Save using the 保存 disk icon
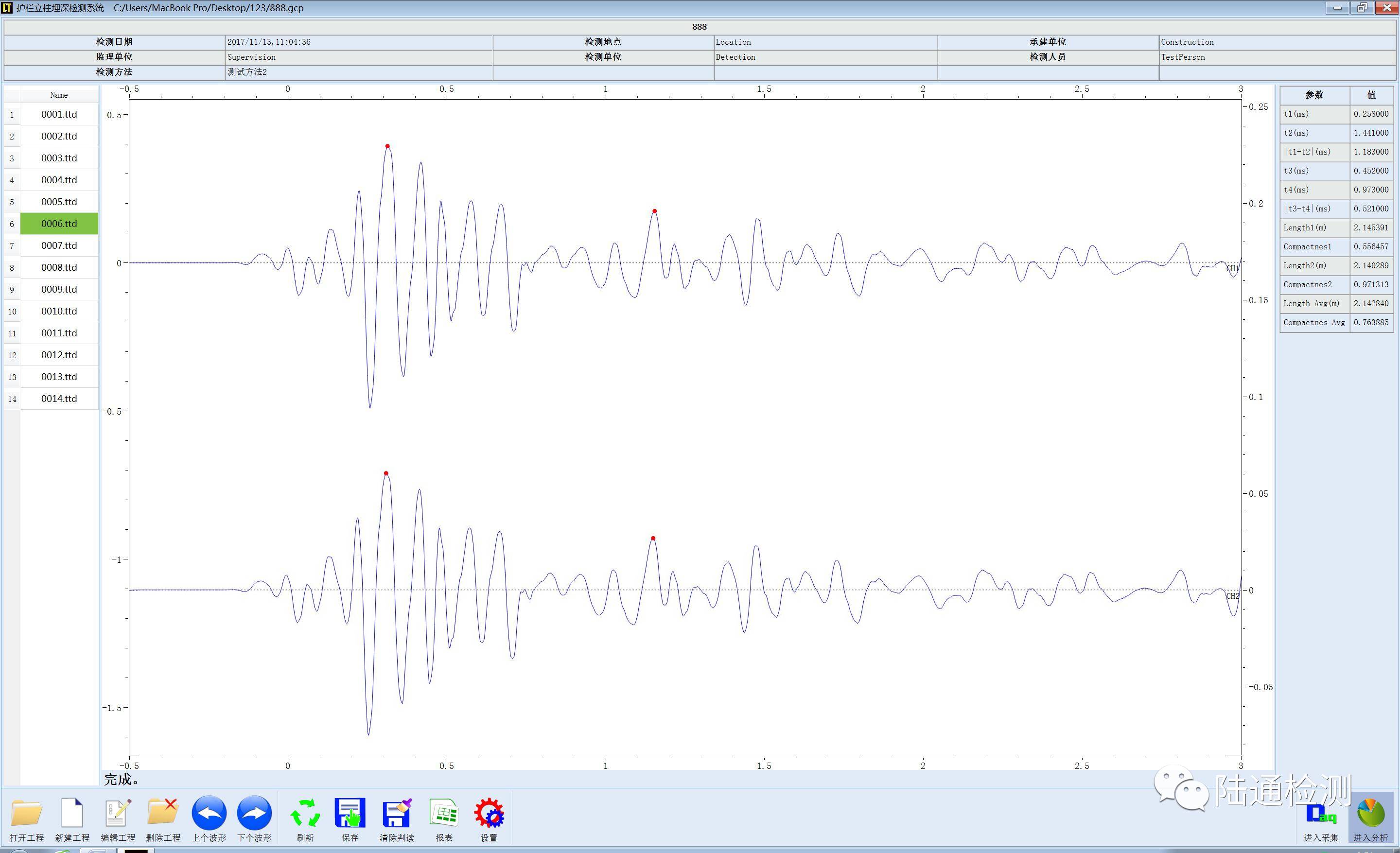Image resolution: width=1400 pixels, height=853 pixels. click(350, 814)
